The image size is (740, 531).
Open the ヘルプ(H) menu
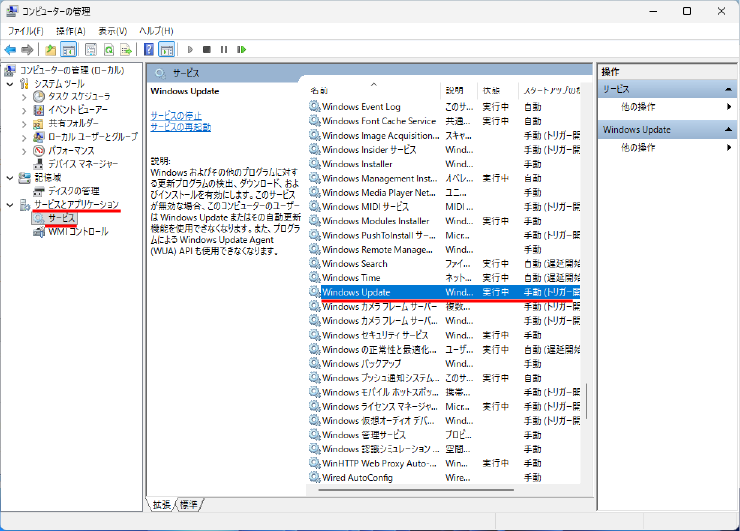[x=156, y=31]
